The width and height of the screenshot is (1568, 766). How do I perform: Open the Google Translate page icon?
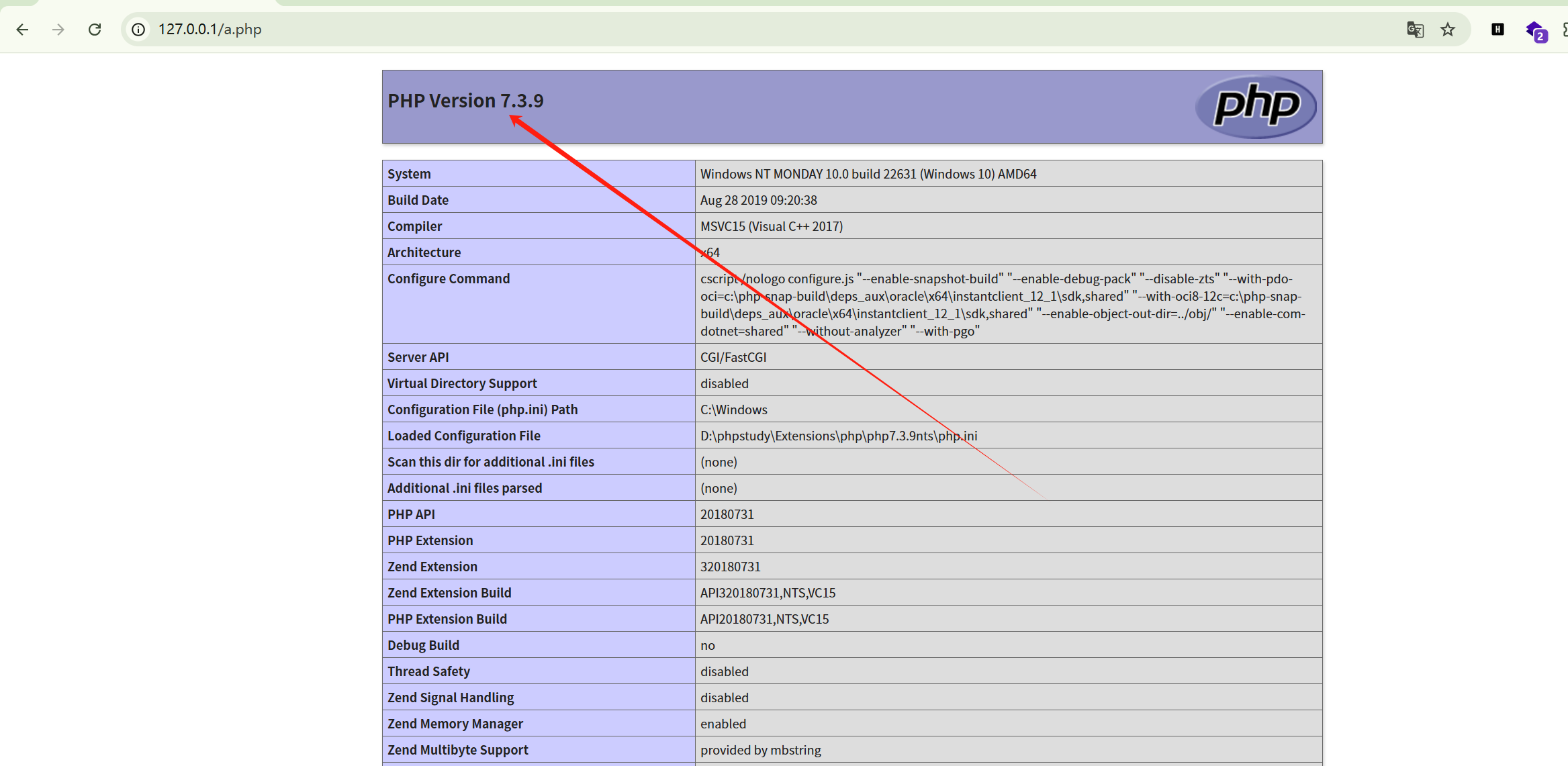click(1415, 30)
